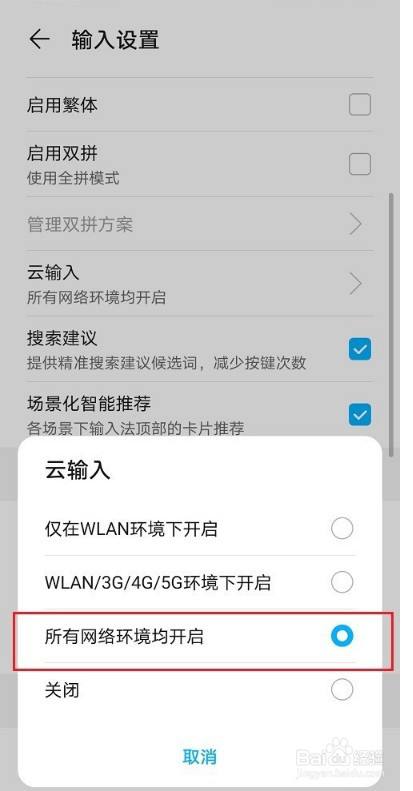
Task: Click the vertical scrollbar on right
Action: (x=390, y=325)
